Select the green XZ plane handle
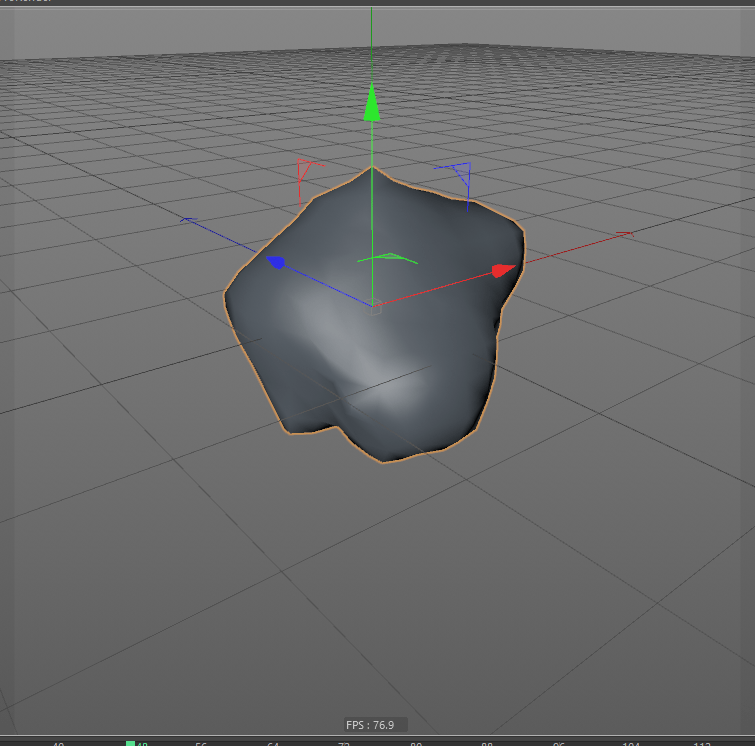The width and height of the screenshot is (755, 746). click(388, 258)
